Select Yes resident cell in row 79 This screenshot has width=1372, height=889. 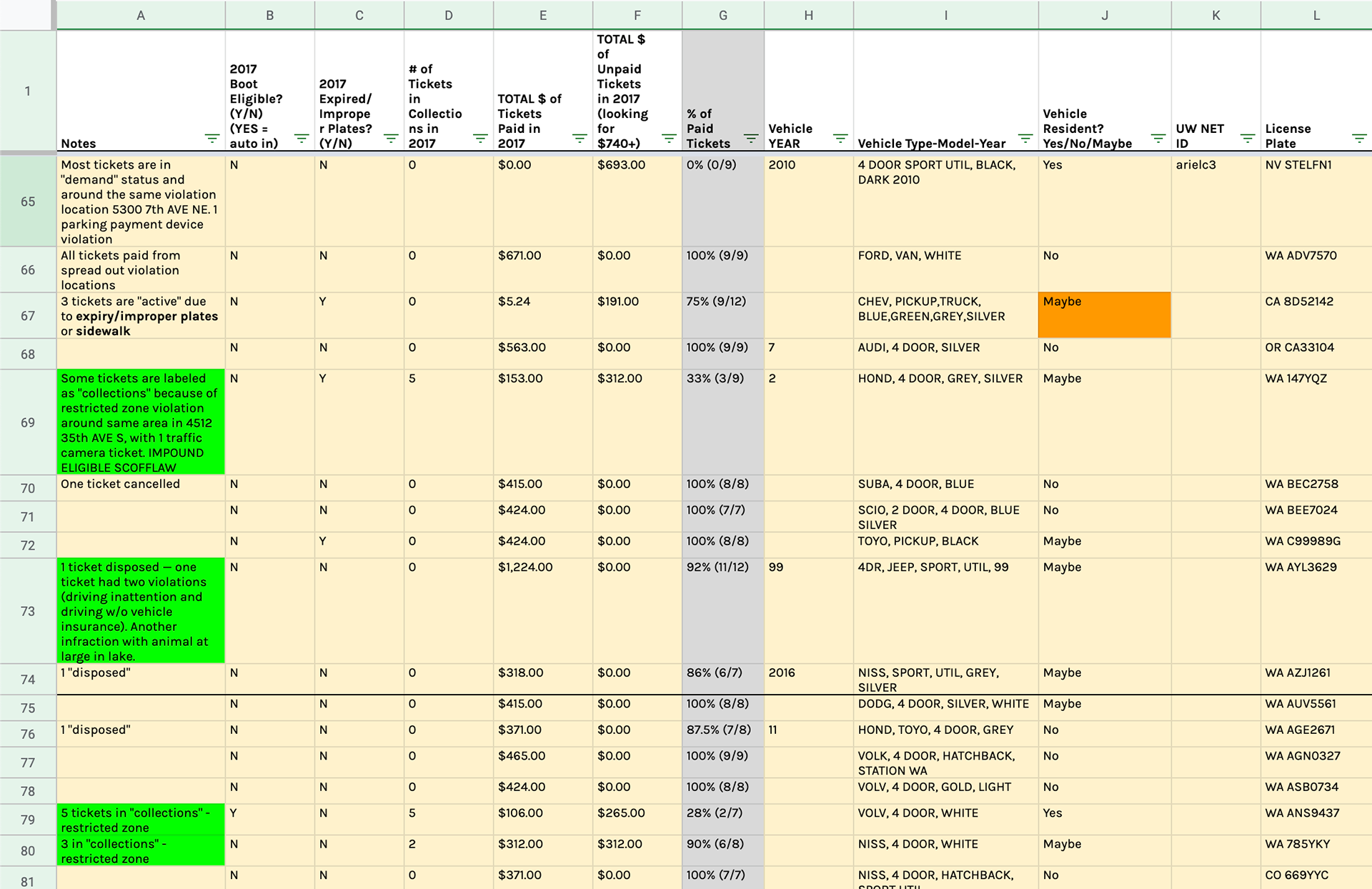[x=1105, y=820]
